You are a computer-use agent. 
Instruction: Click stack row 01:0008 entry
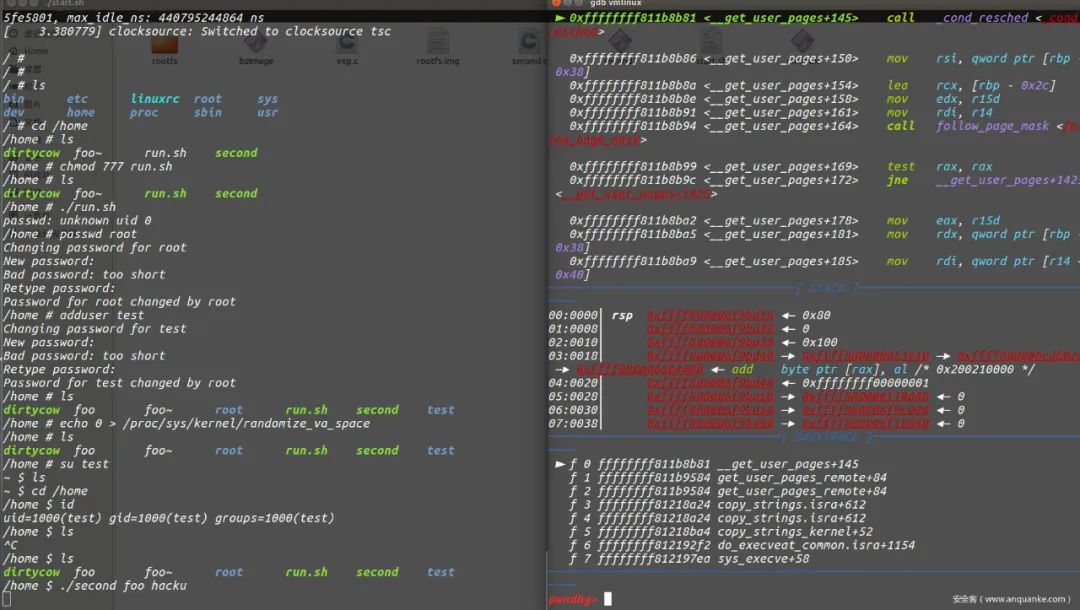679,329
